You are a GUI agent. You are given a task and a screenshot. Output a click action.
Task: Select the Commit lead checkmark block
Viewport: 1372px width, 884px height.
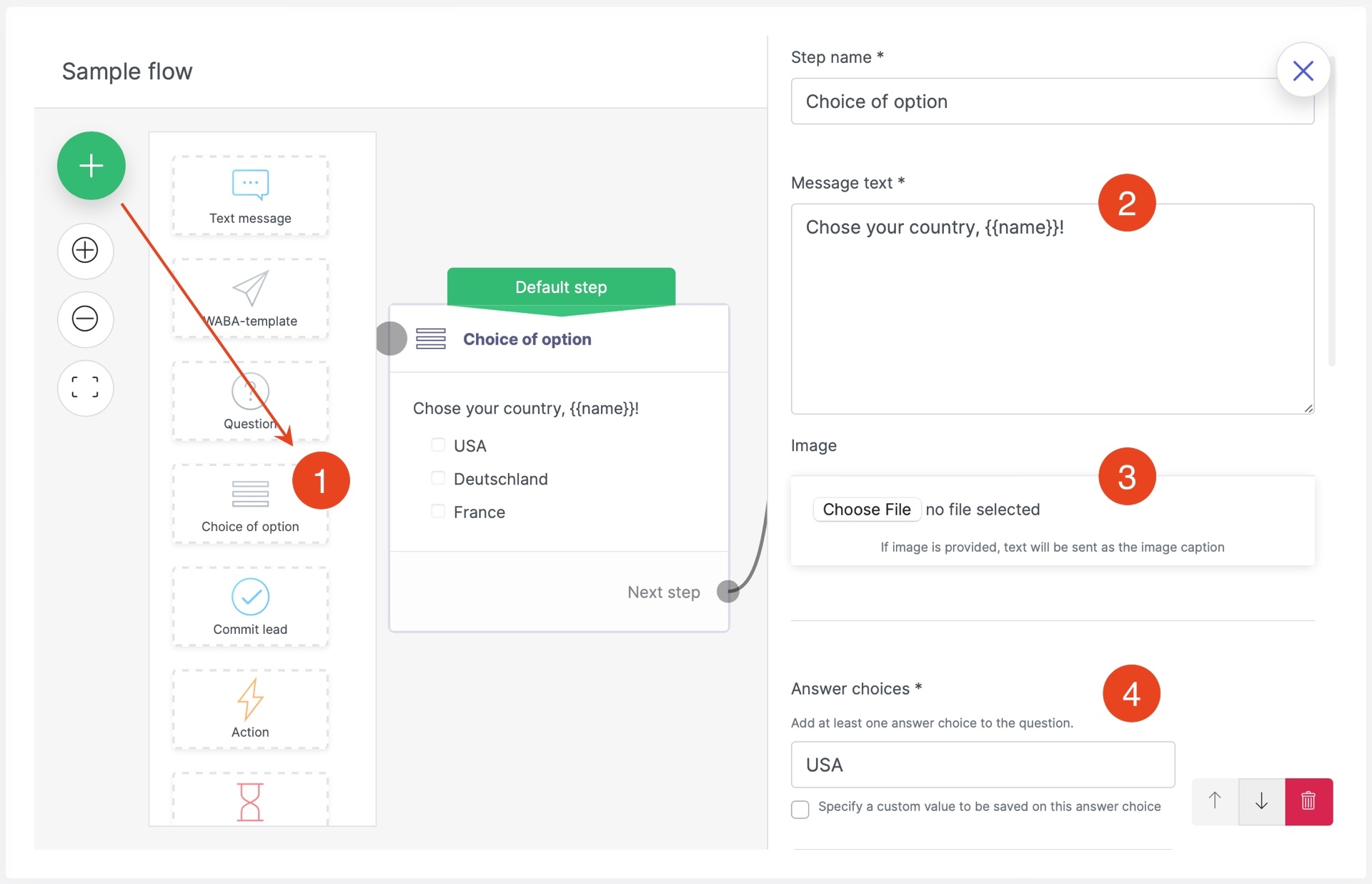[x=250, y=607]
